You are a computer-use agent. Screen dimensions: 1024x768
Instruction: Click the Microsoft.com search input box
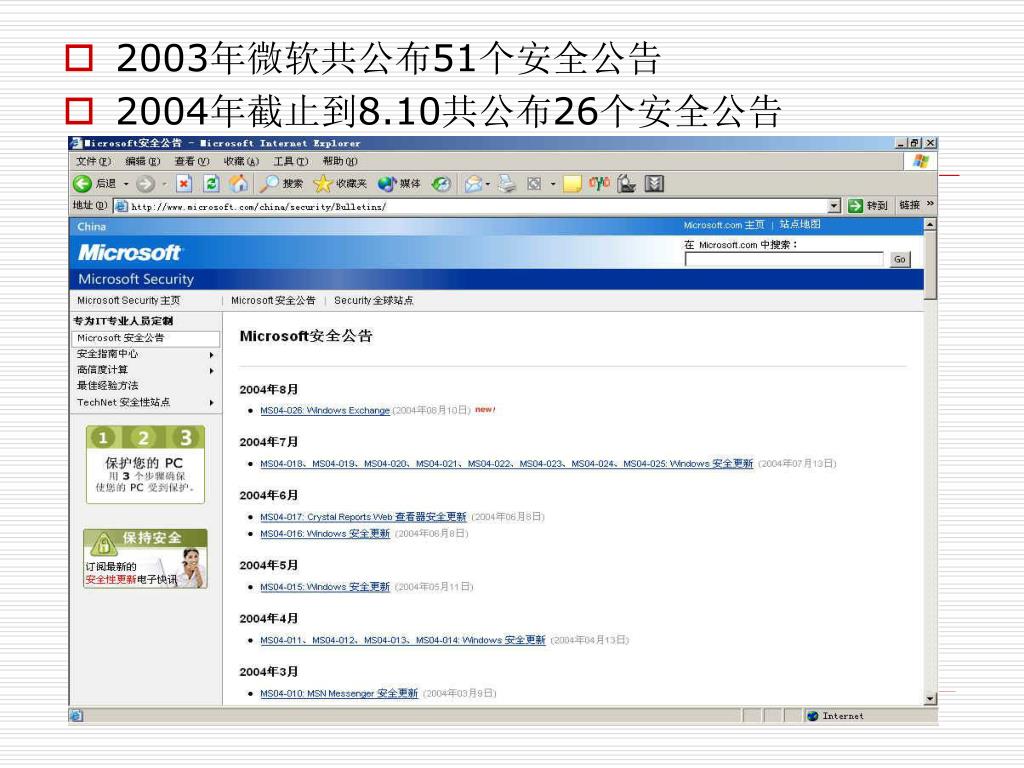pos(784,259)
